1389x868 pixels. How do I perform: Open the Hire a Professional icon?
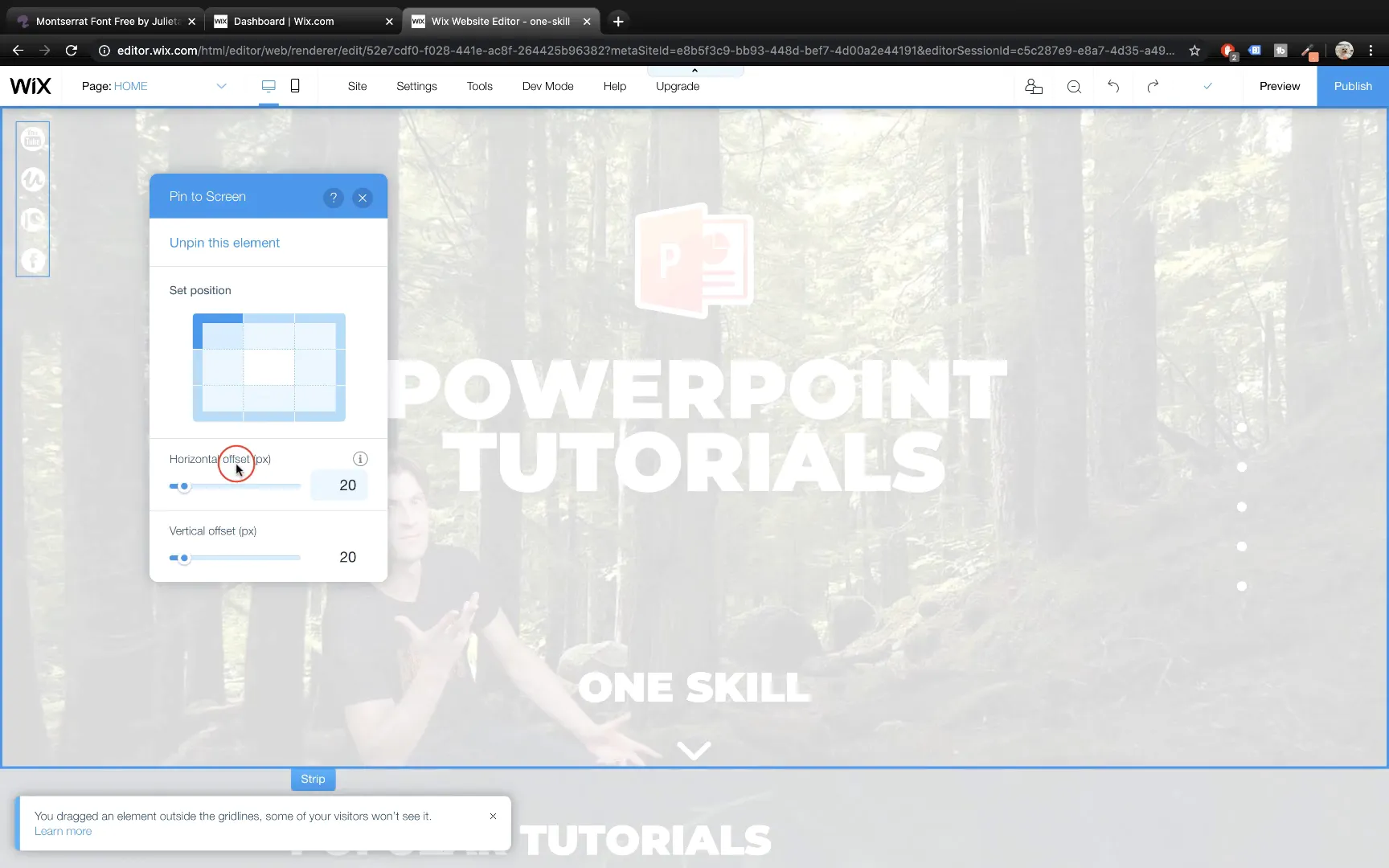pyautogui.click(x=1034, y=86)
